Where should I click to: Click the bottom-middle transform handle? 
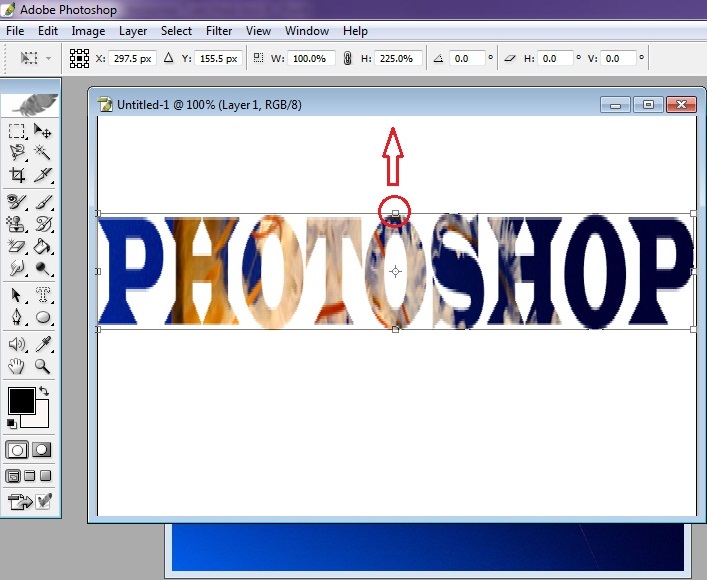tap(395, 330)
